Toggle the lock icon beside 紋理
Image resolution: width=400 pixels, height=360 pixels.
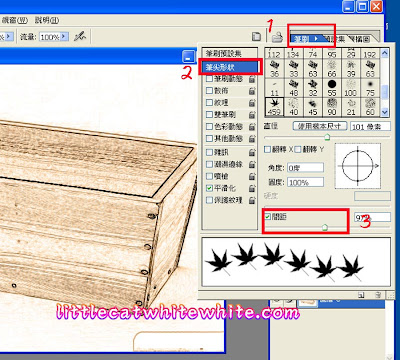252,103
